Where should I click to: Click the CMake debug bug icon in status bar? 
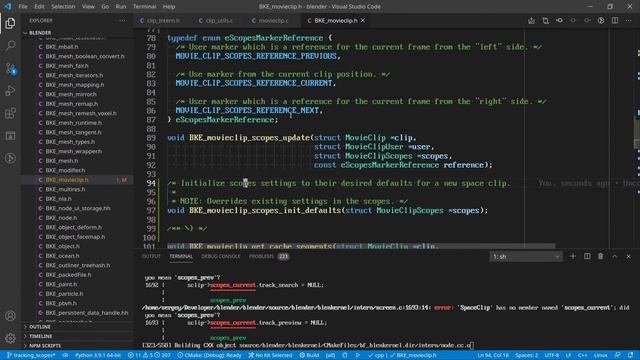click(x=345, y=355)
